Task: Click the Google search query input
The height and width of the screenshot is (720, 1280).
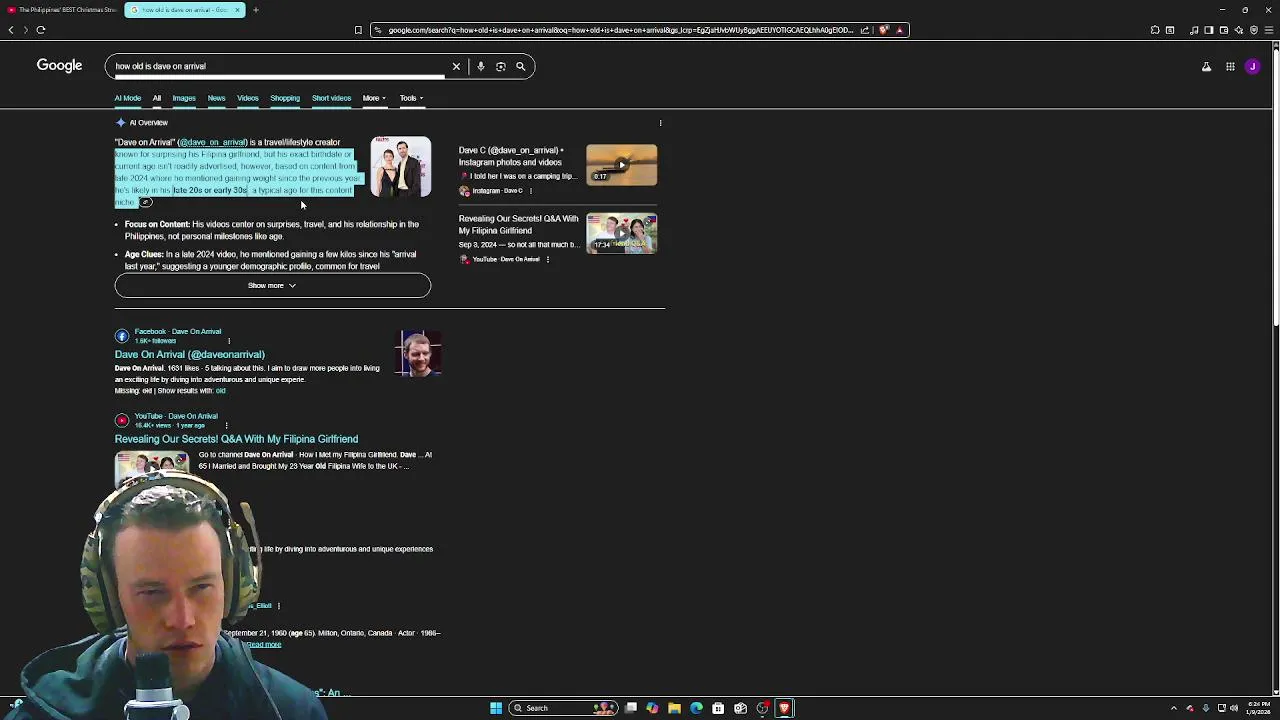Action: point(278,66)
